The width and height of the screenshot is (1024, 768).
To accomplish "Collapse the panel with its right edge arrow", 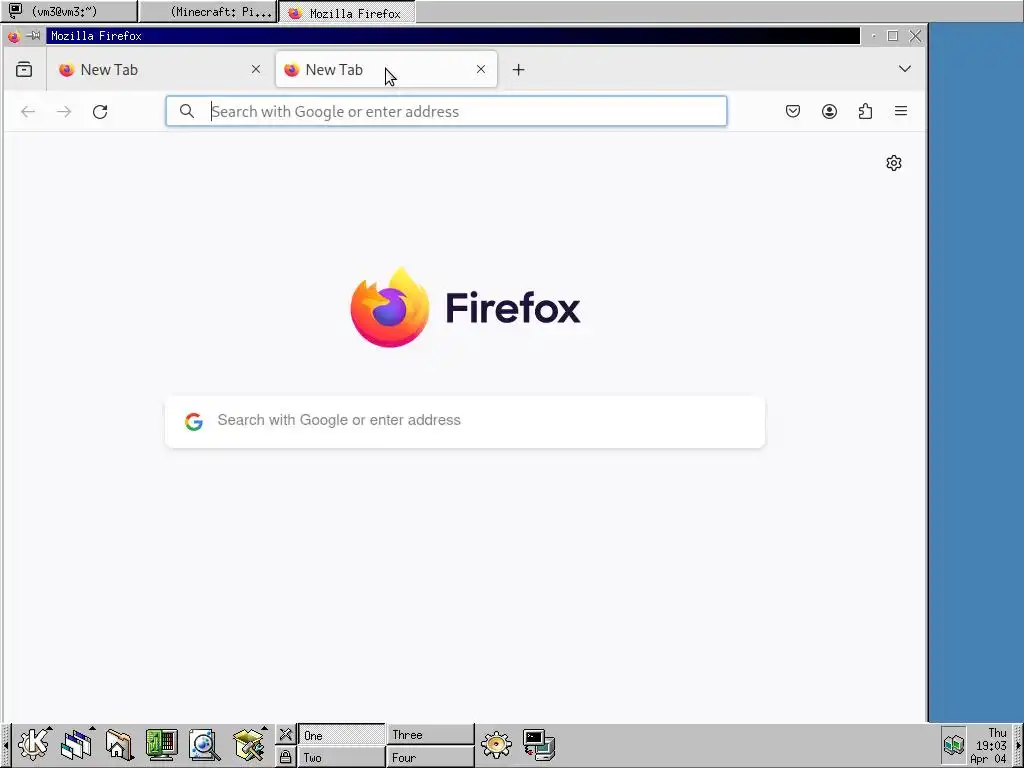I will coord(1018,745).
